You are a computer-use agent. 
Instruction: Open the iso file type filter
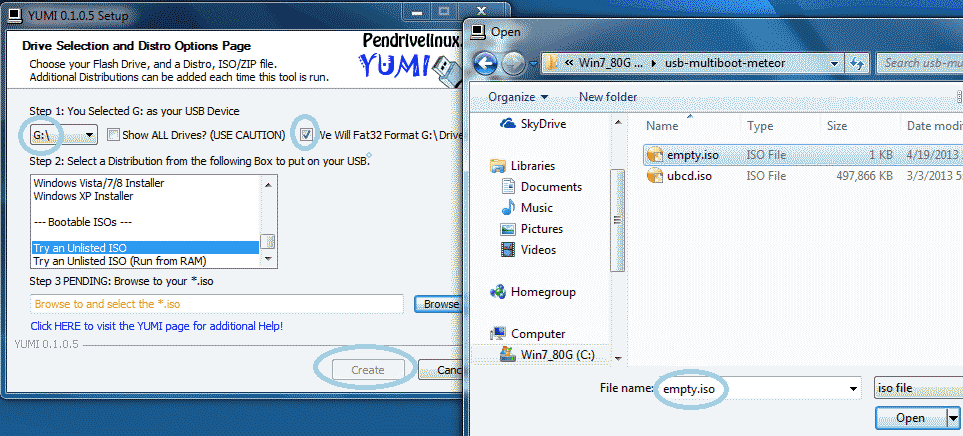pos(918,389)
